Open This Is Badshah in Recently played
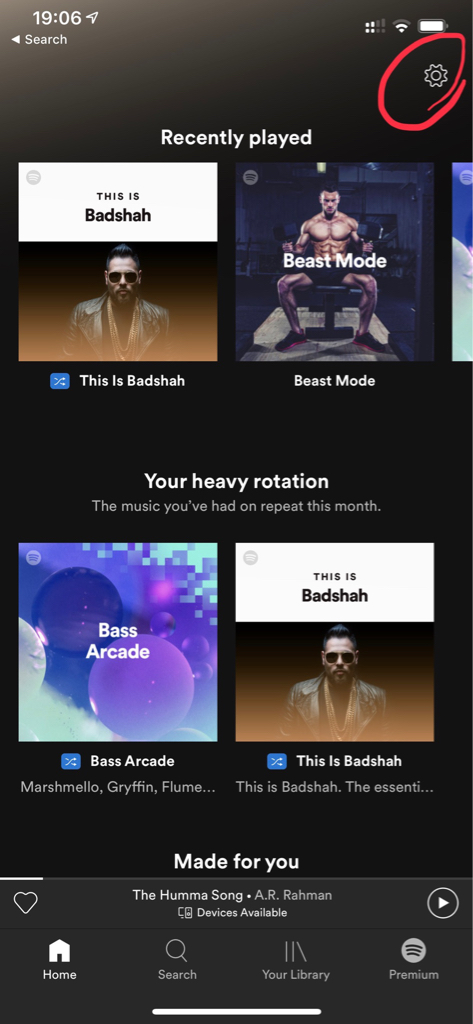This screenshot has width=473, height=1024. [x=118, y=262]
